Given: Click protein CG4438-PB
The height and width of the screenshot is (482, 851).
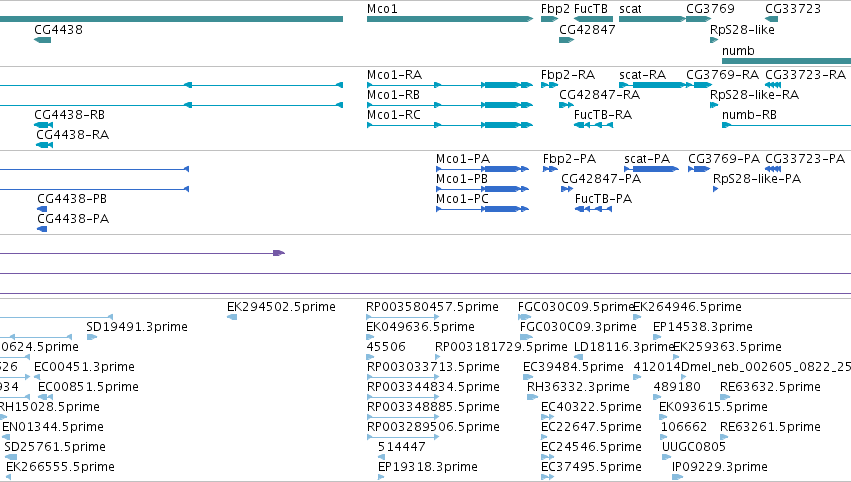Looking at the screenshot, I should [72, 199].
